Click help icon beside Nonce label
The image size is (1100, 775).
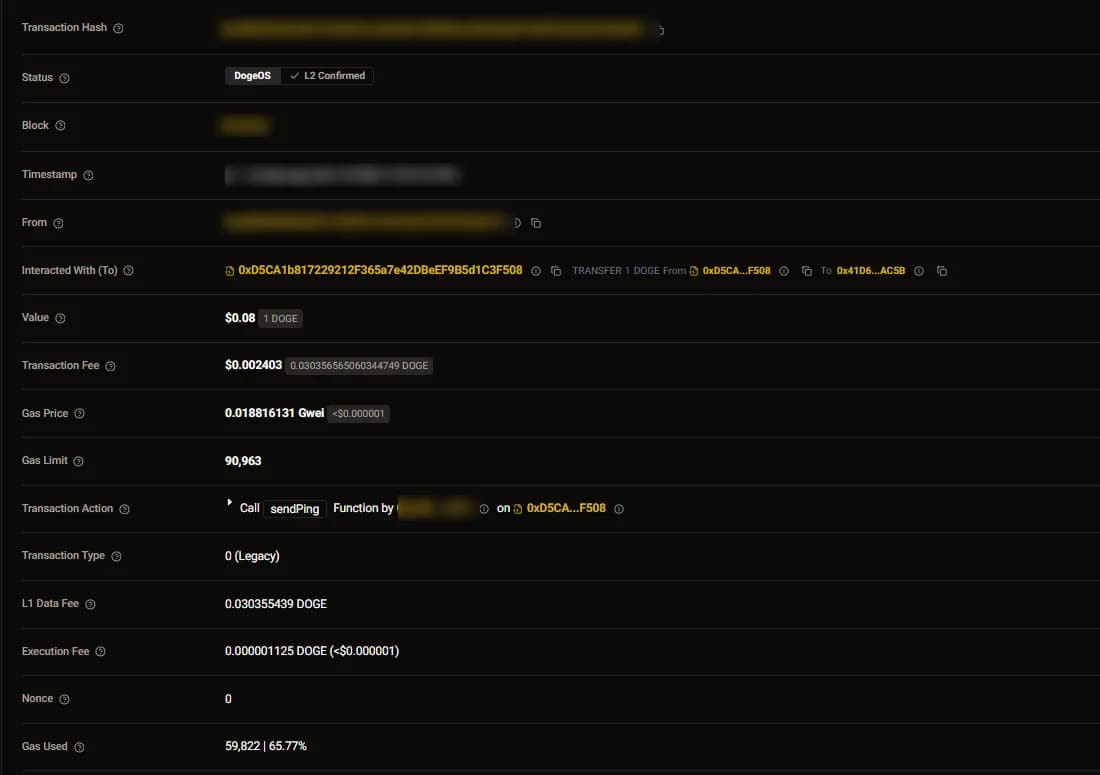click(65, 699)
